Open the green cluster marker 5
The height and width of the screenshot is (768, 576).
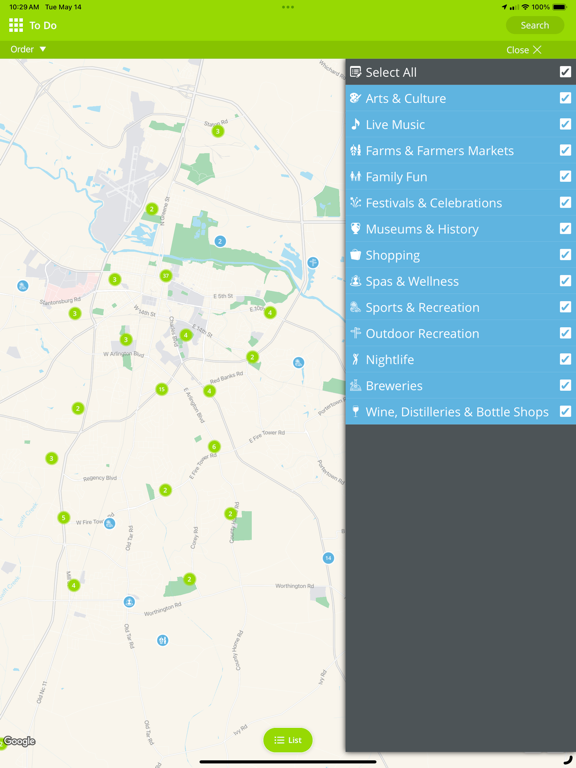click(x=63, y=518)
